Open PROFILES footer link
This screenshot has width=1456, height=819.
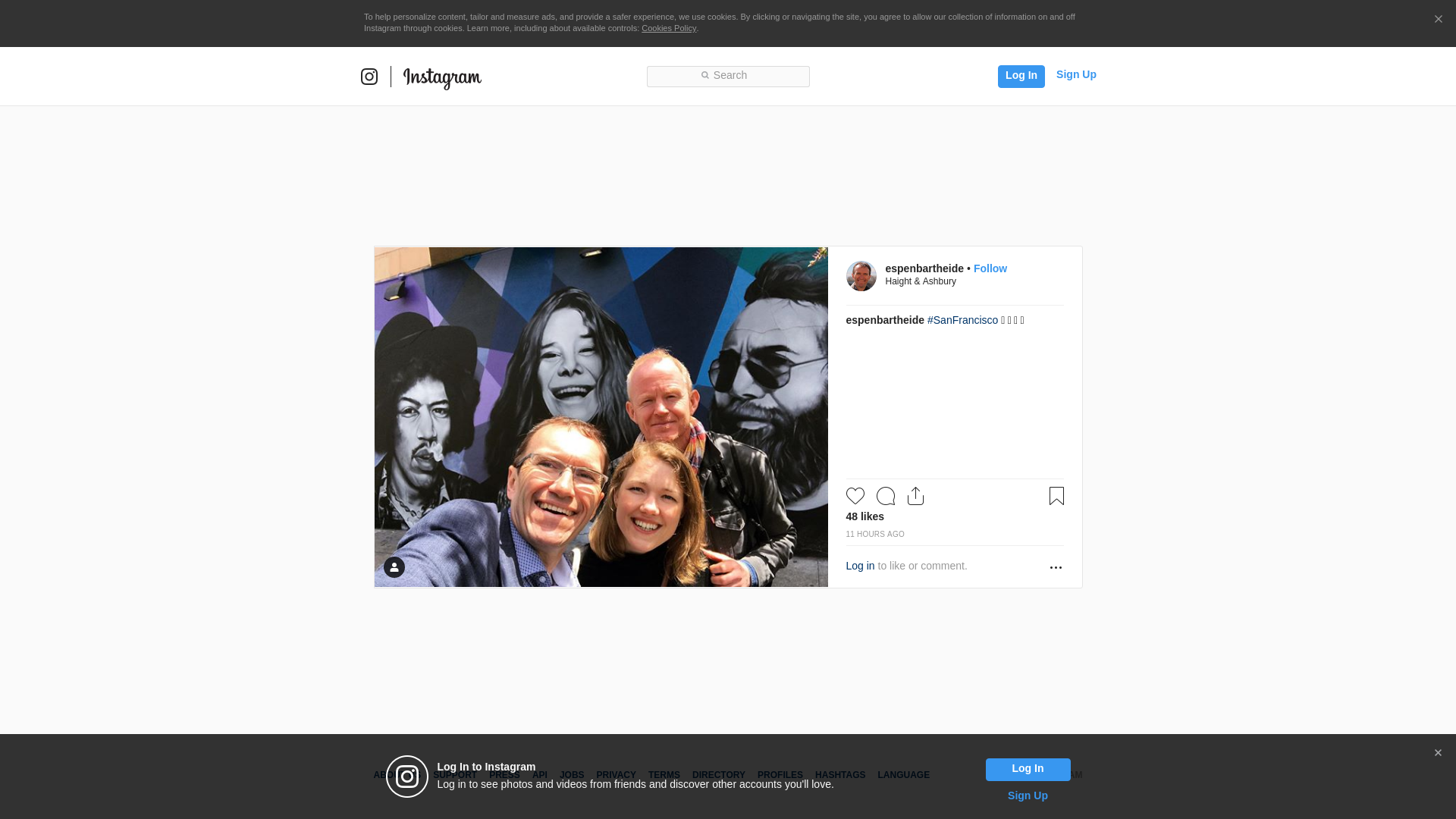tap(780, 775)
